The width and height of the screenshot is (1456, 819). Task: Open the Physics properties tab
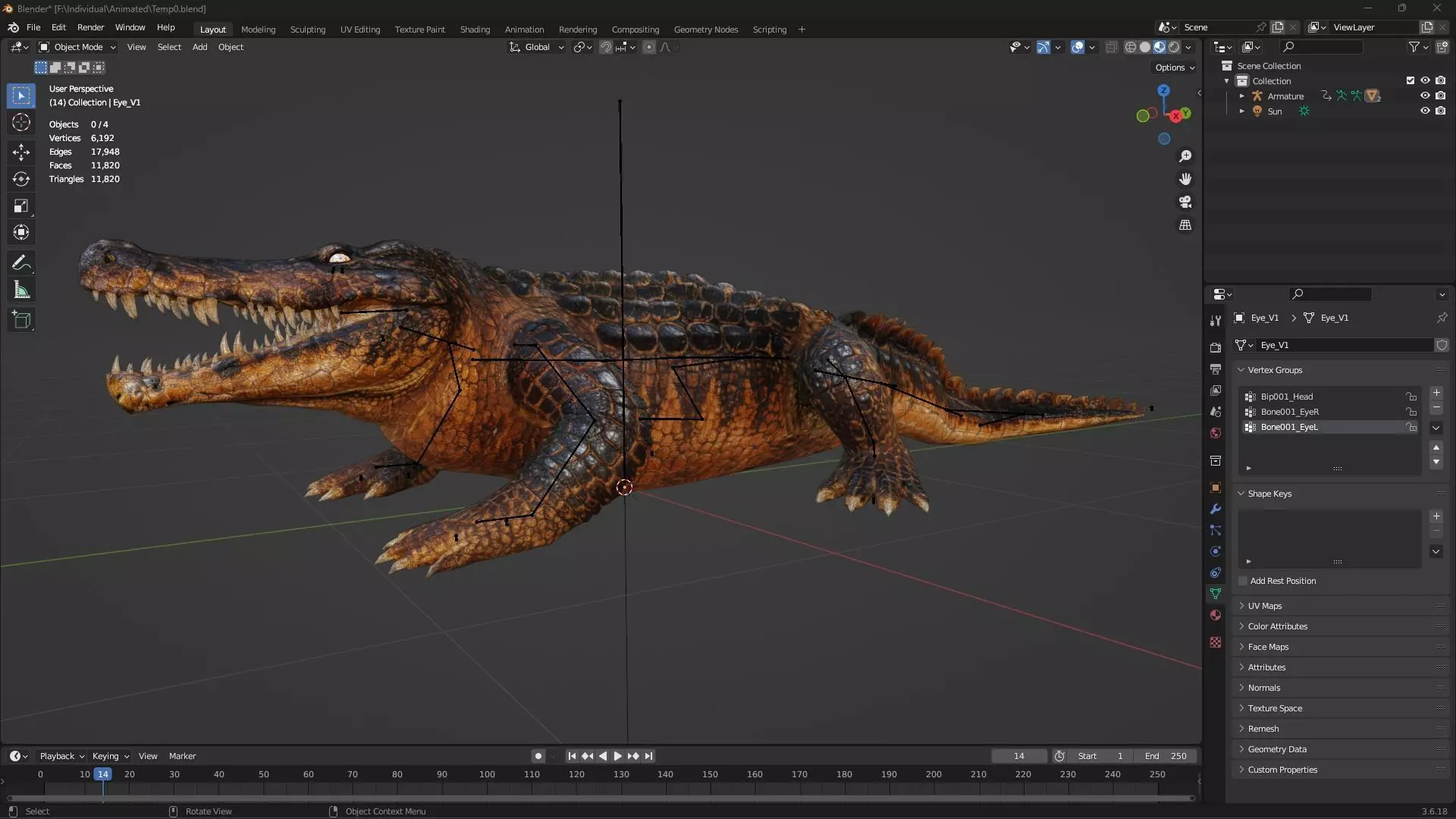pyautogui.click(x=1216, y=551)
